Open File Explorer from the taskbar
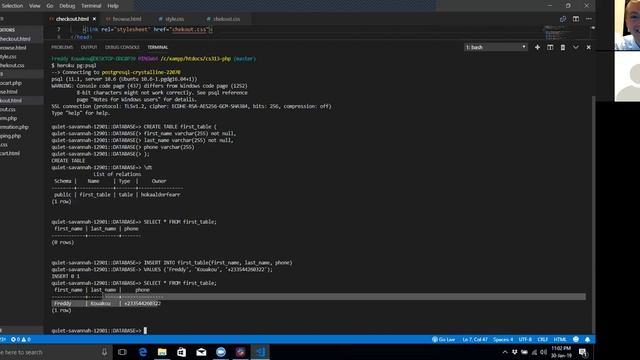This screenshot has width=640, height=360. click(x=162, y=352)
